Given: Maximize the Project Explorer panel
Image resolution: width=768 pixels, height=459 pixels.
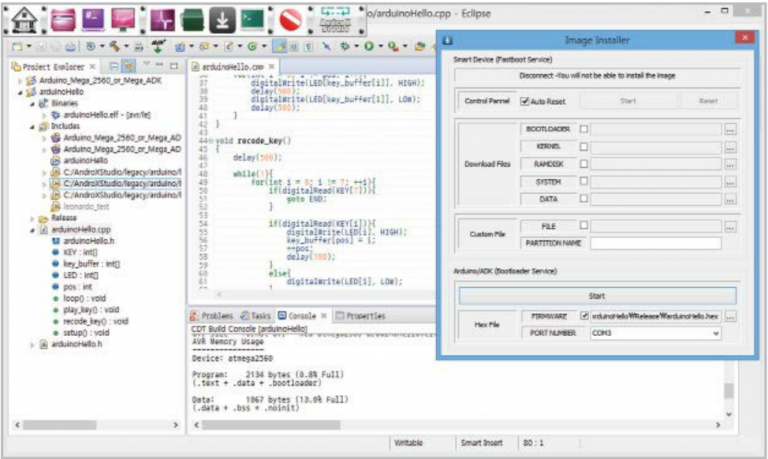Looking at the screenshot, I should (174, 66).
